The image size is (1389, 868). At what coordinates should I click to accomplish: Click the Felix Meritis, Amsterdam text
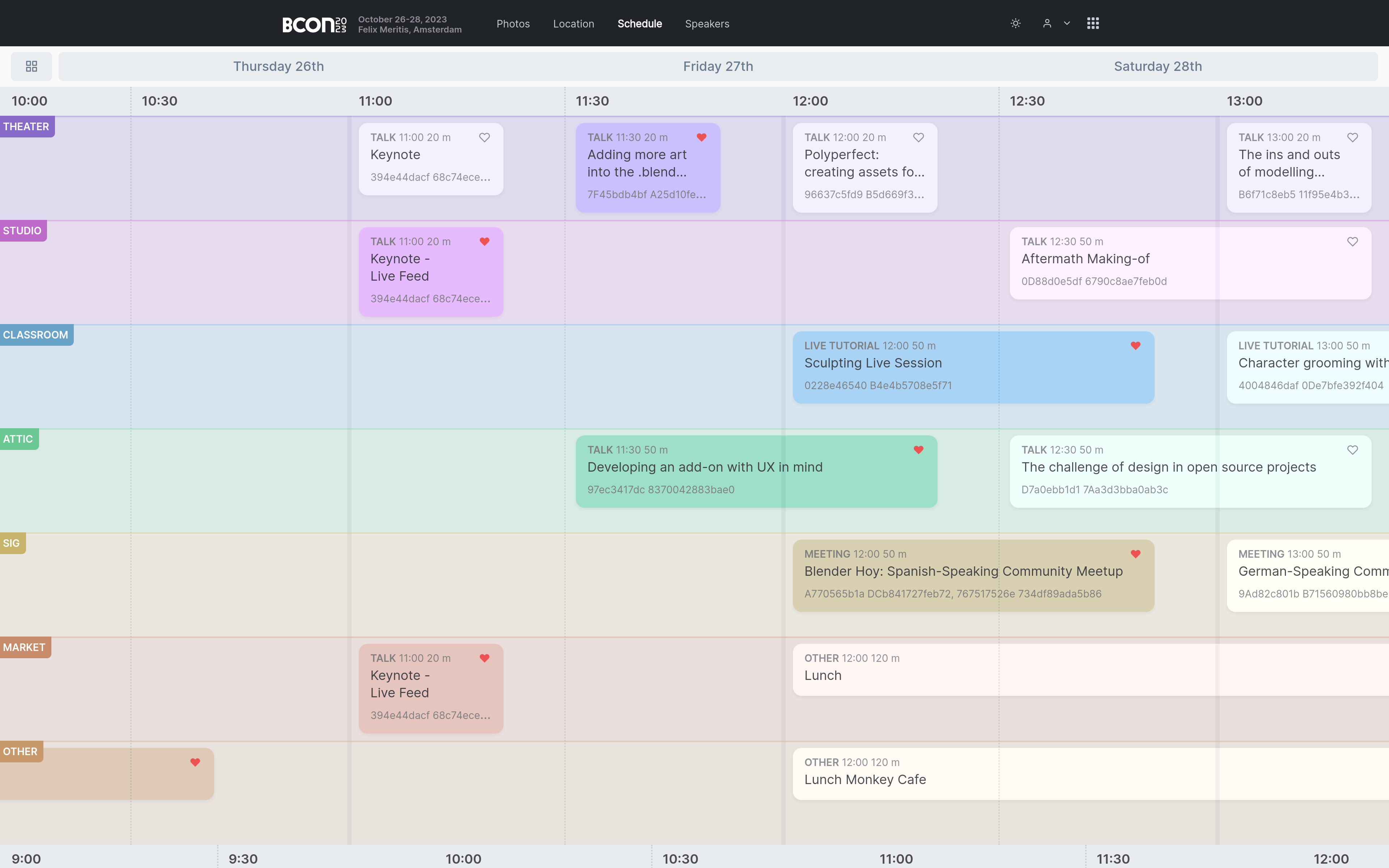(410, 29)
